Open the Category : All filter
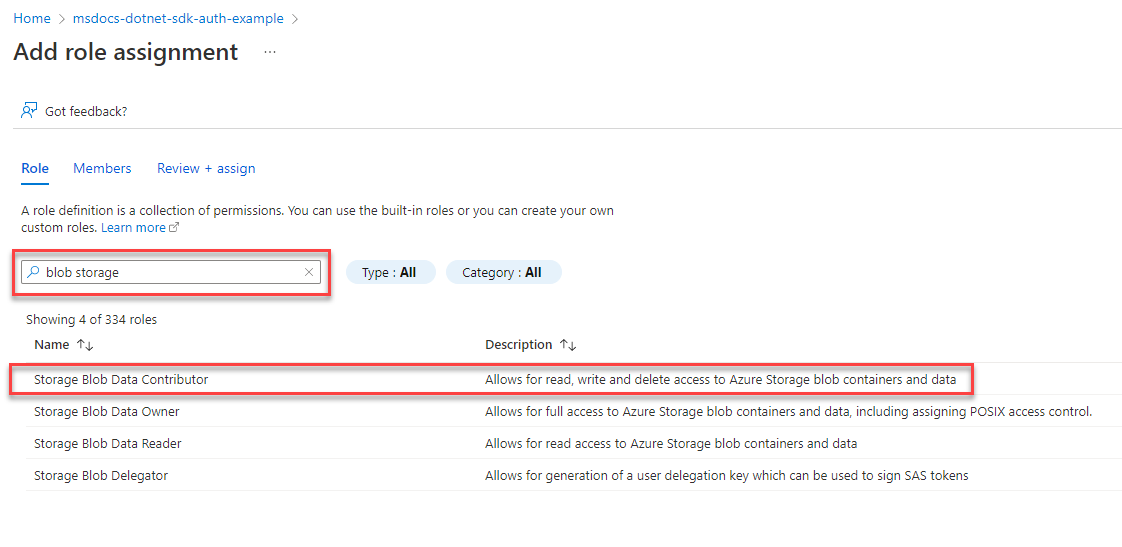Screen dimensions: 1122x547 point(504,273)
